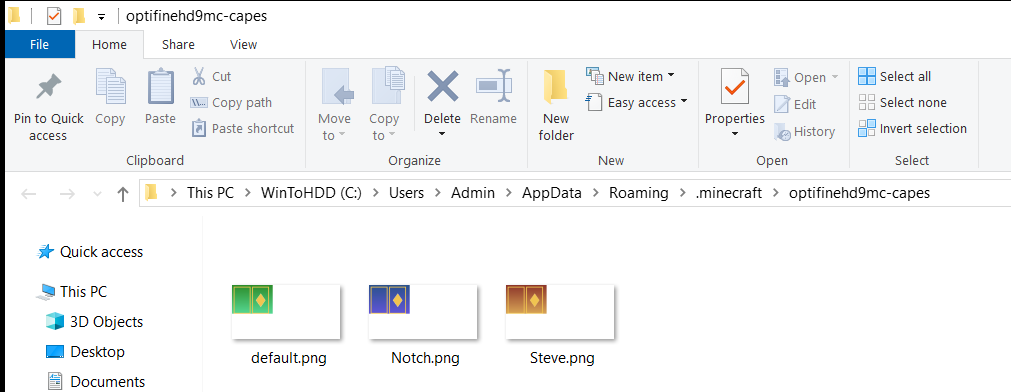Go forward with the right arrow
1011x392 pixels.
67,193
